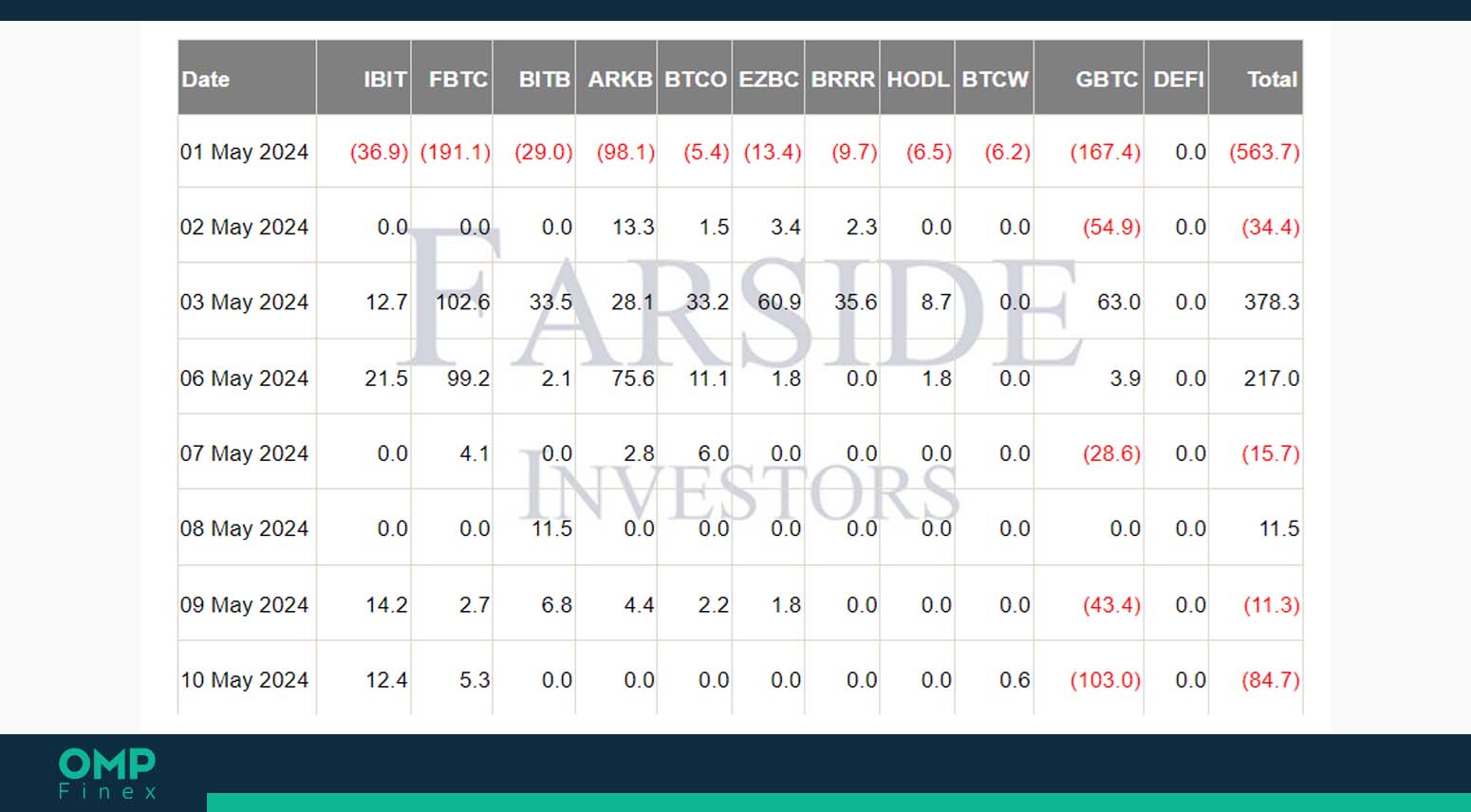Click the FBTC column header

453,79
